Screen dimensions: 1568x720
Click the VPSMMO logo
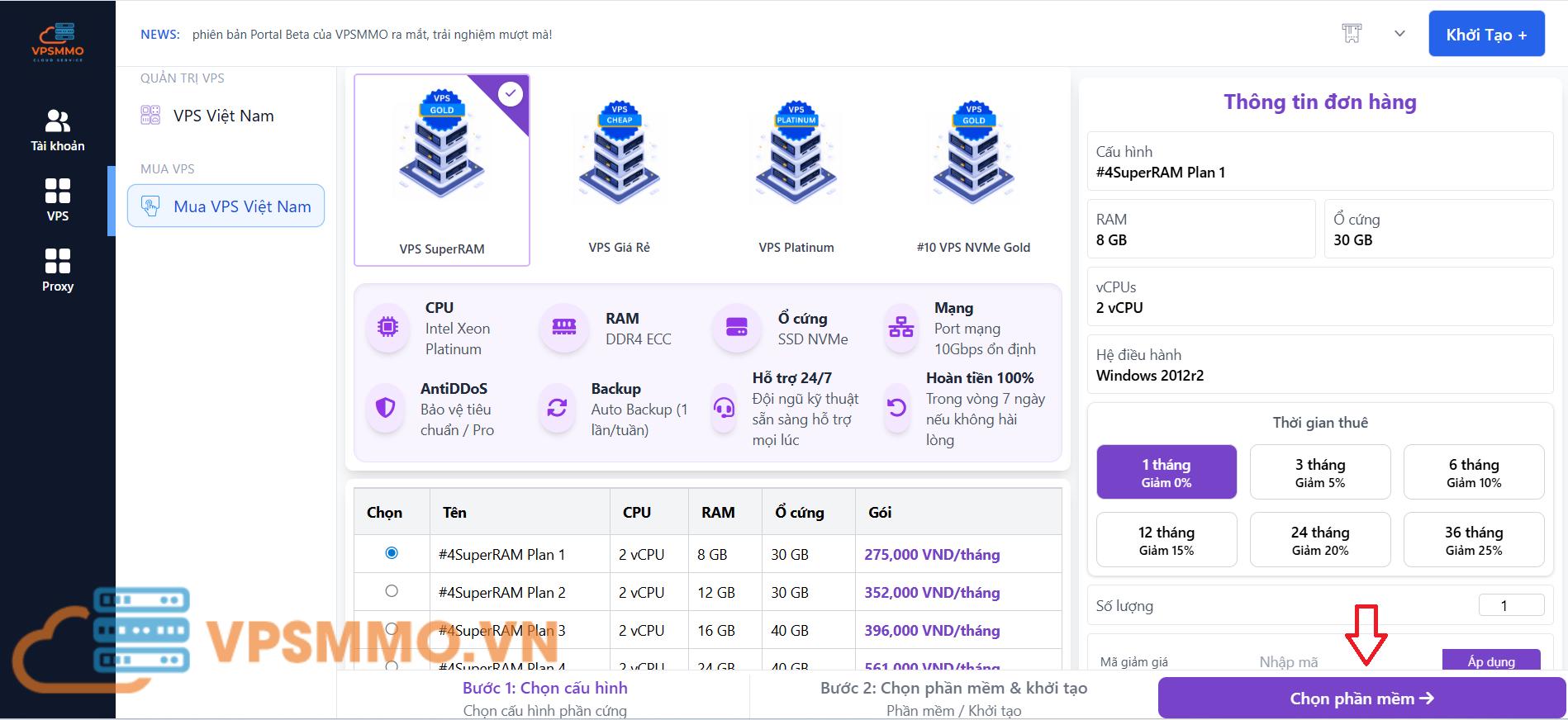57,43
